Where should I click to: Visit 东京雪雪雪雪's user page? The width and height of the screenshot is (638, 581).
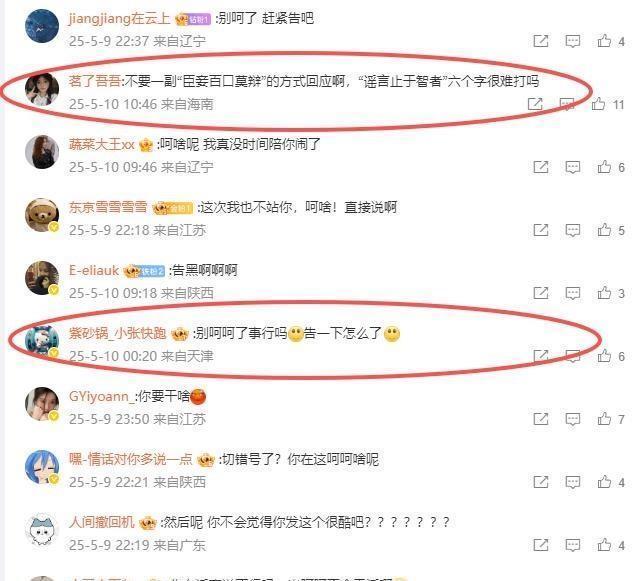coord(108,208)
